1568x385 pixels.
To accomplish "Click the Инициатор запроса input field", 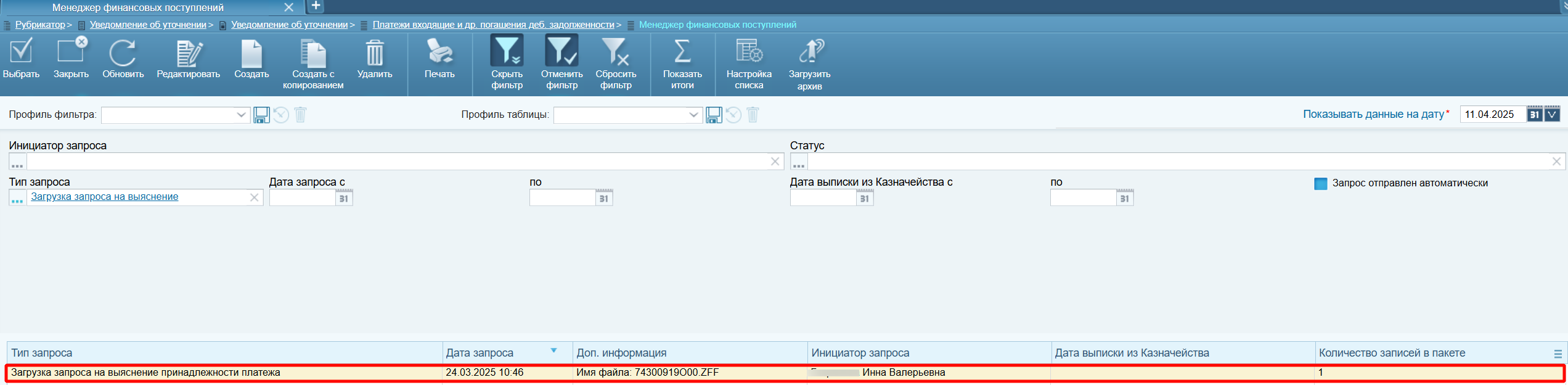I will (x=398, y=162).
